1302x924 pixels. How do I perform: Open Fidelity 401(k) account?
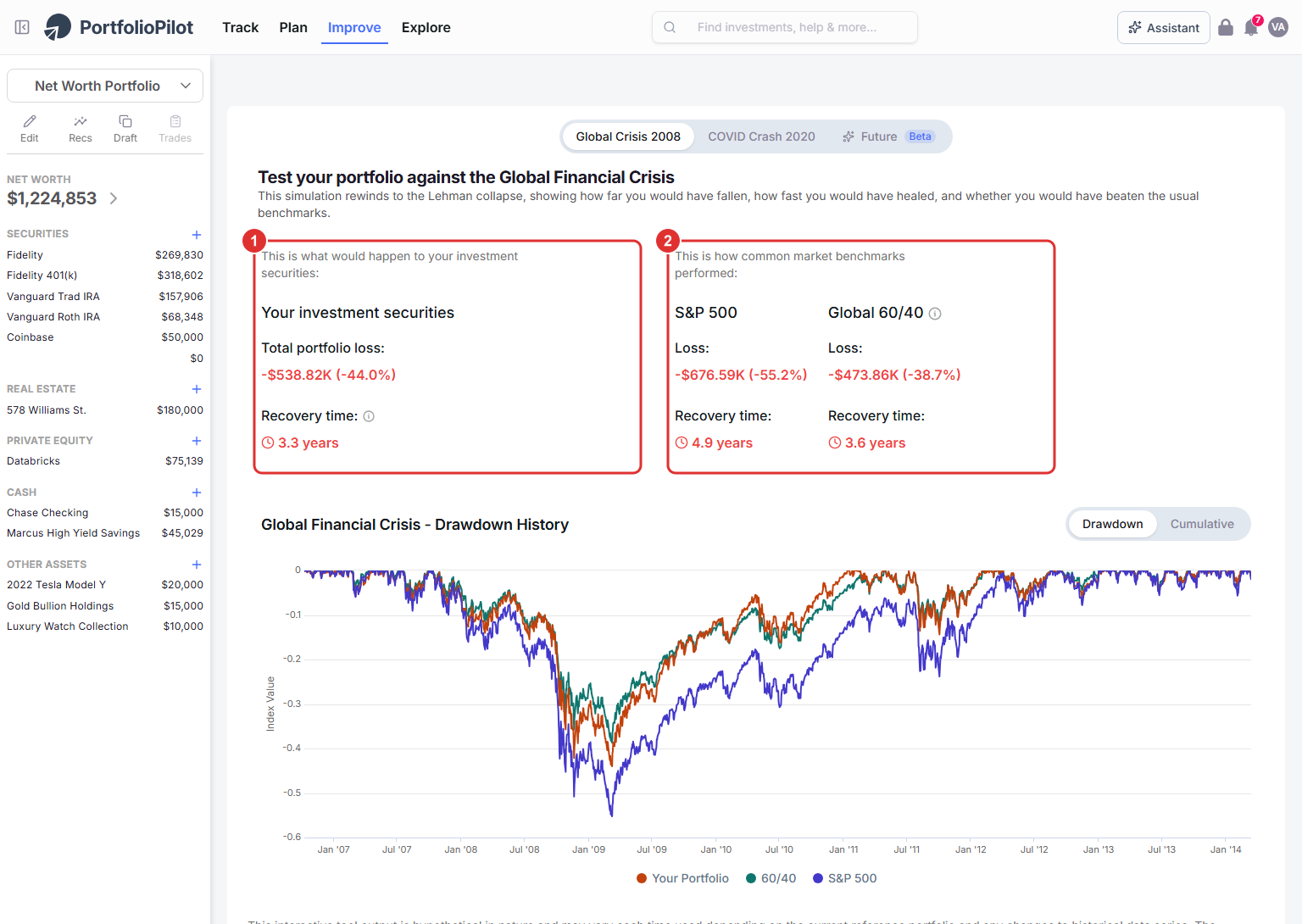[105, 276]
